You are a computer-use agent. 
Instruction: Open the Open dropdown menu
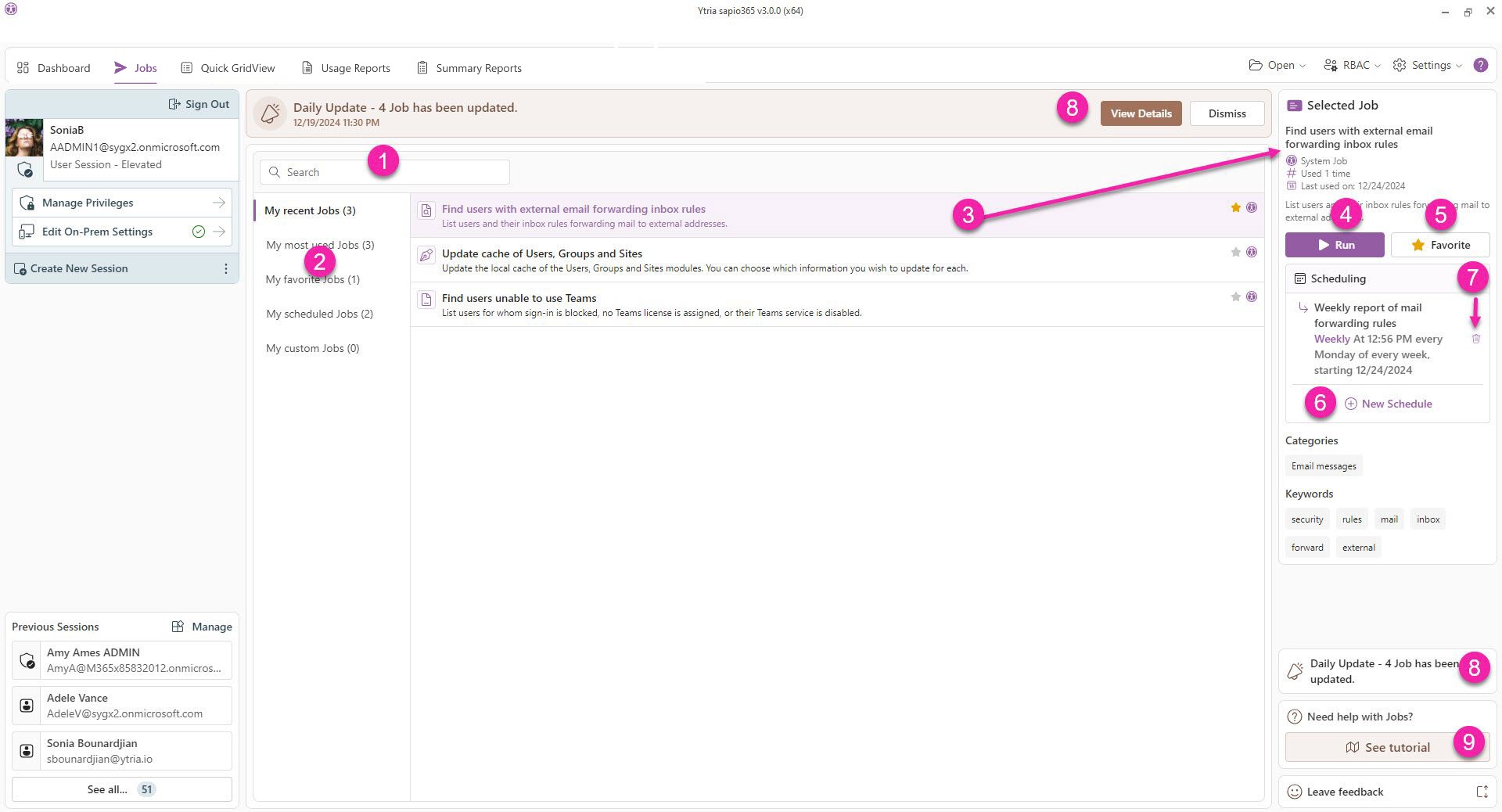(x=1277, y=66)
